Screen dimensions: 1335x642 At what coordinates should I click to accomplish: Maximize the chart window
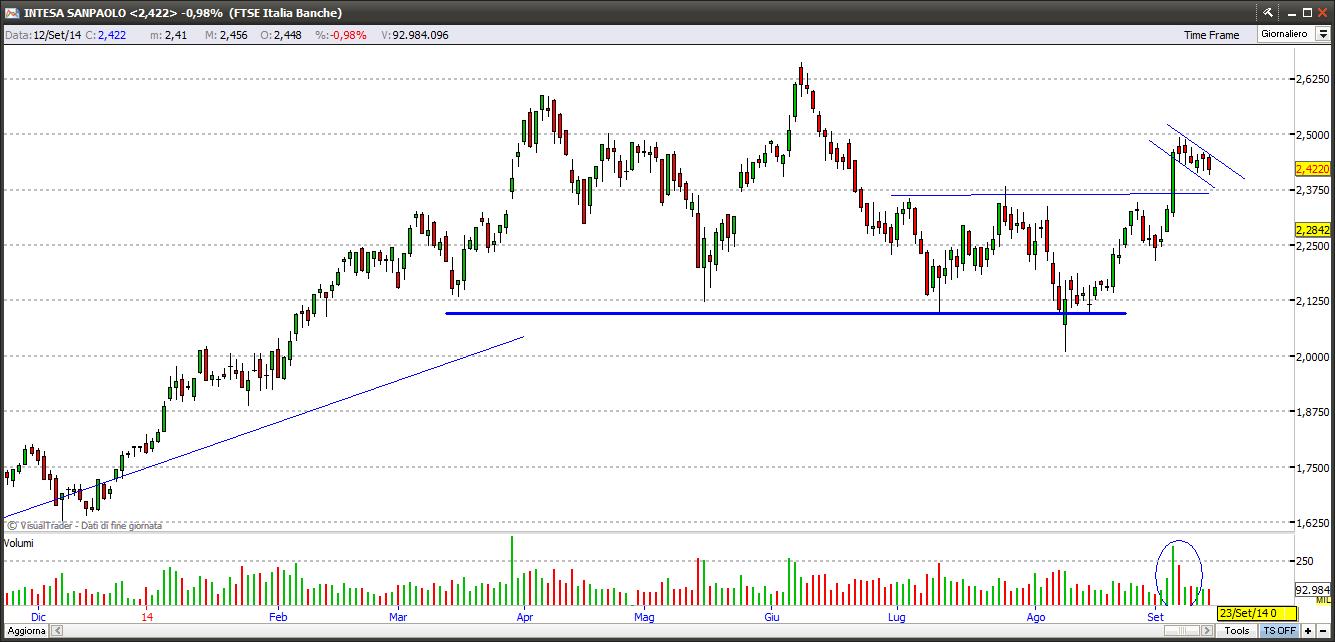tap(1308, 12)
